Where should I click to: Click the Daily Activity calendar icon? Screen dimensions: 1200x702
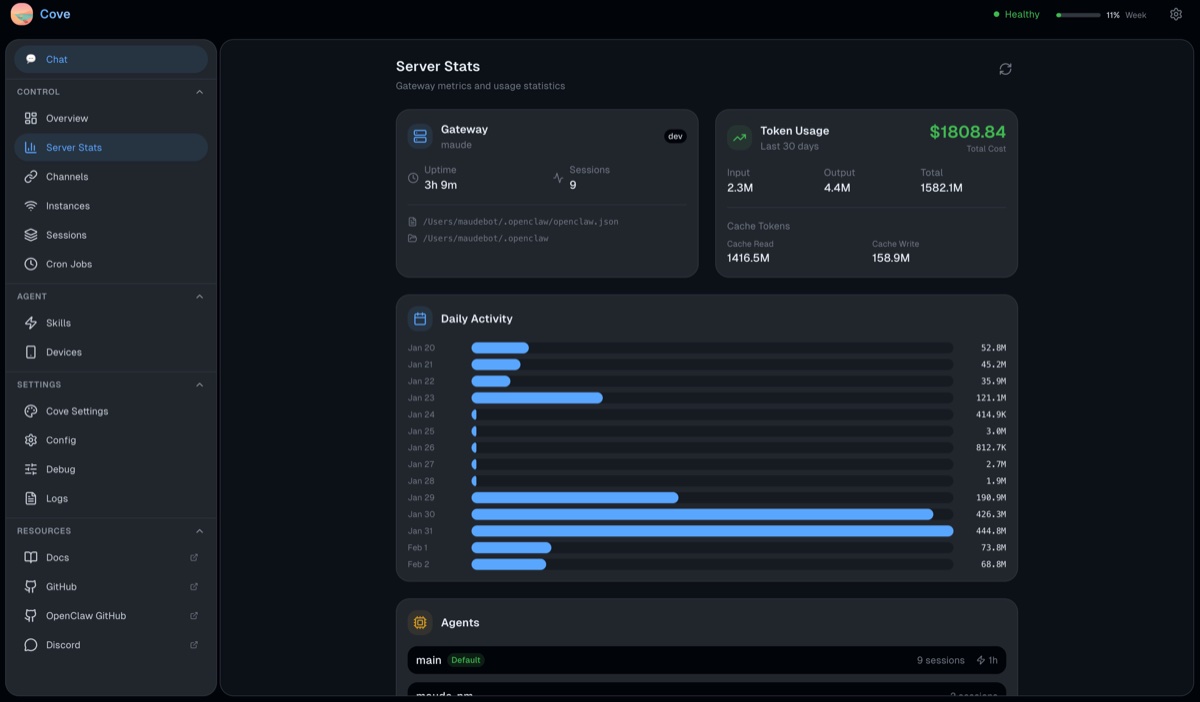(x=419, y=317)
